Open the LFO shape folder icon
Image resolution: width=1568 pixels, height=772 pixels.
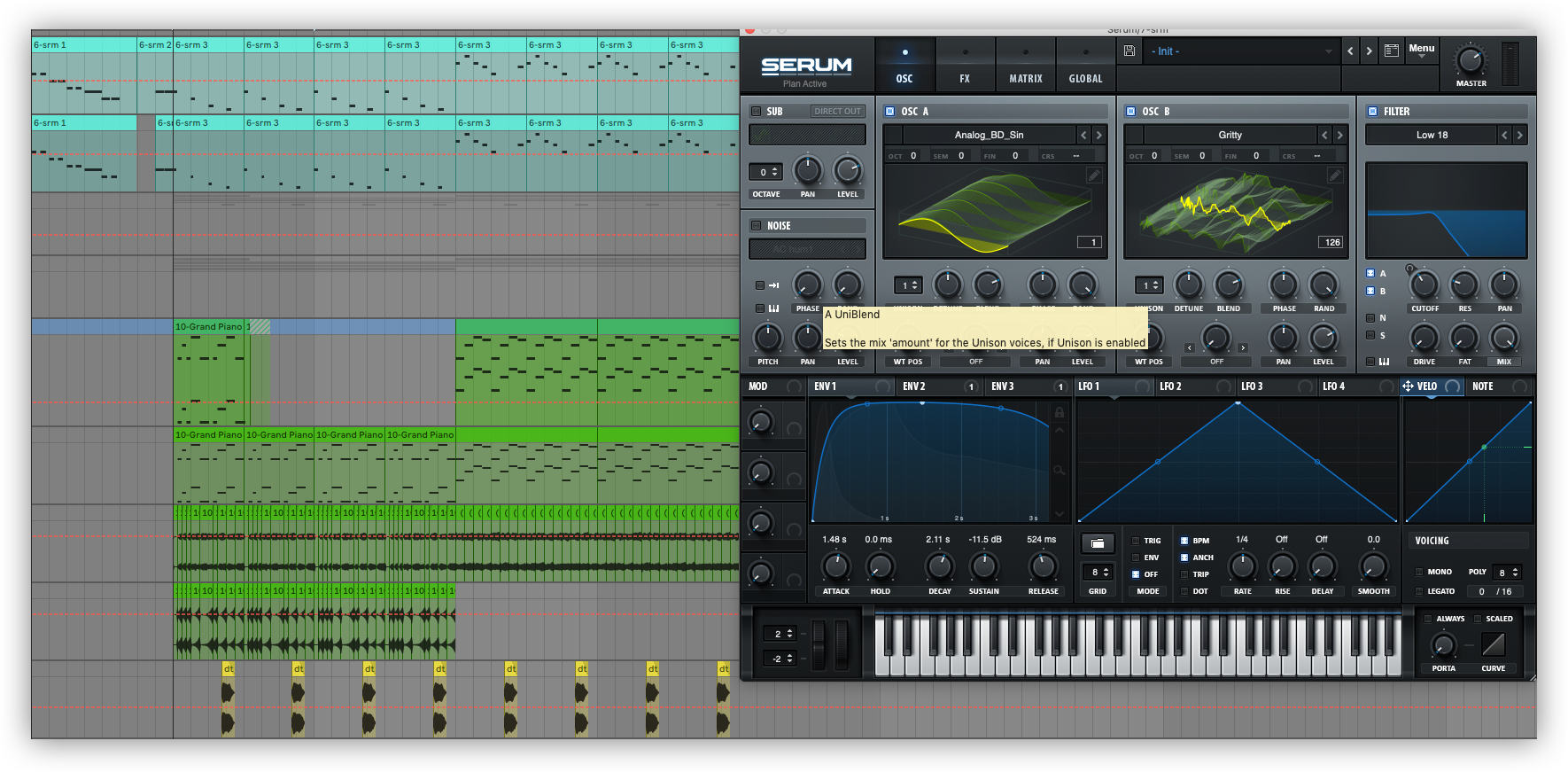1097,543
